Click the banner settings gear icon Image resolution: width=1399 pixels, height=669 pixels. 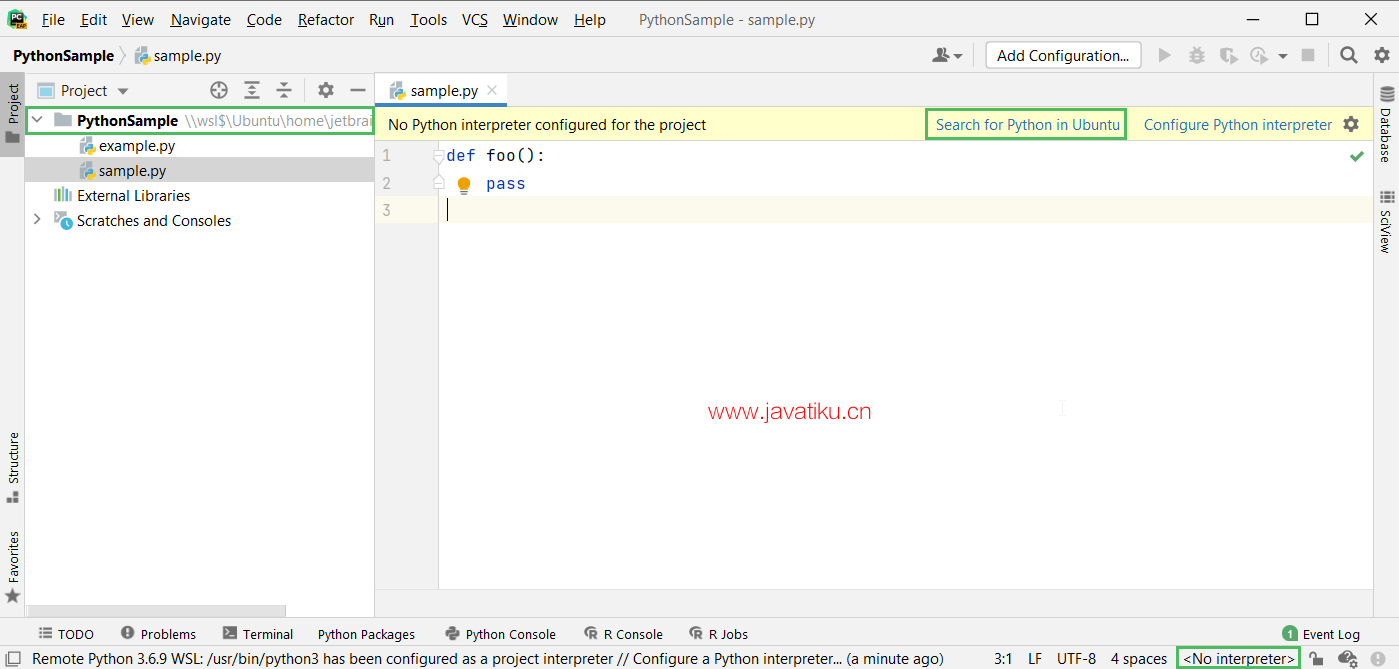click(1351, 125)
